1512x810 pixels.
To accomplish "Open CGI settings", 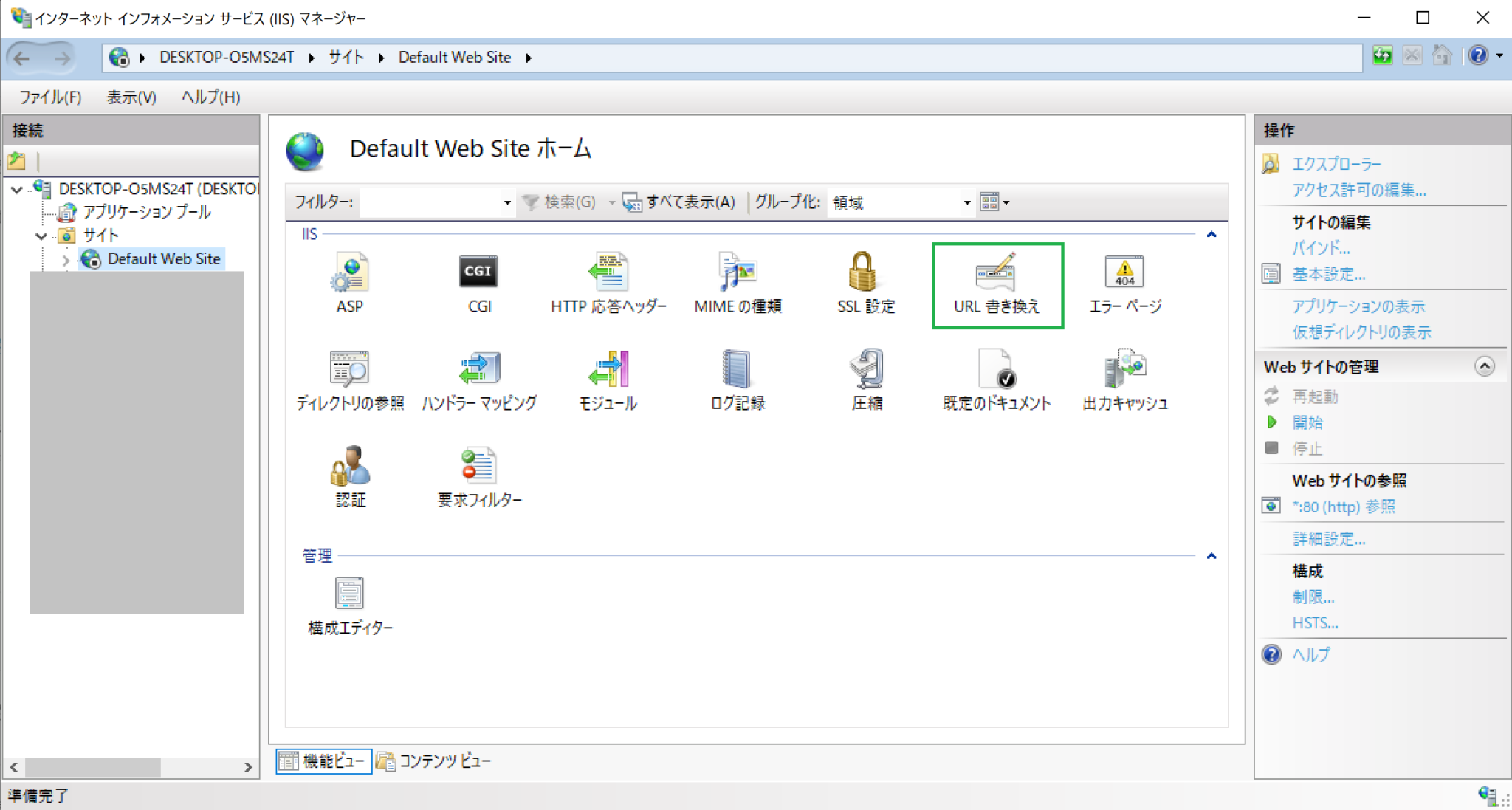I will pyautogui.click(x=478, y=284).
